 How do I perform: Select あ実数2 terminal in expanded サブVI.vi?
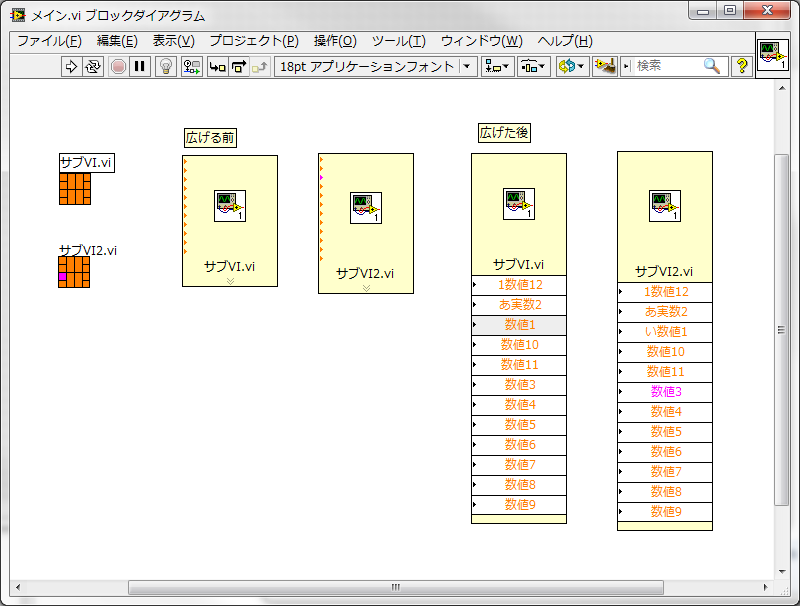[519, 305]
